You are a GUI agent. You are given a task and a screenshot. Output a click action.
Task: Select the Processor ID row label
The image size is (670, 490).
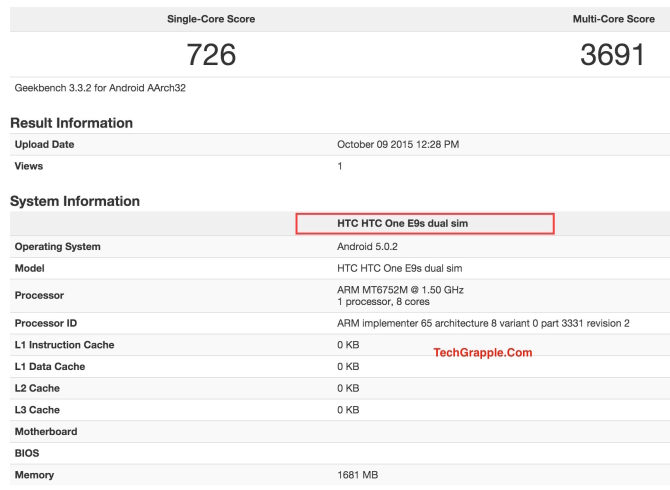47,323
